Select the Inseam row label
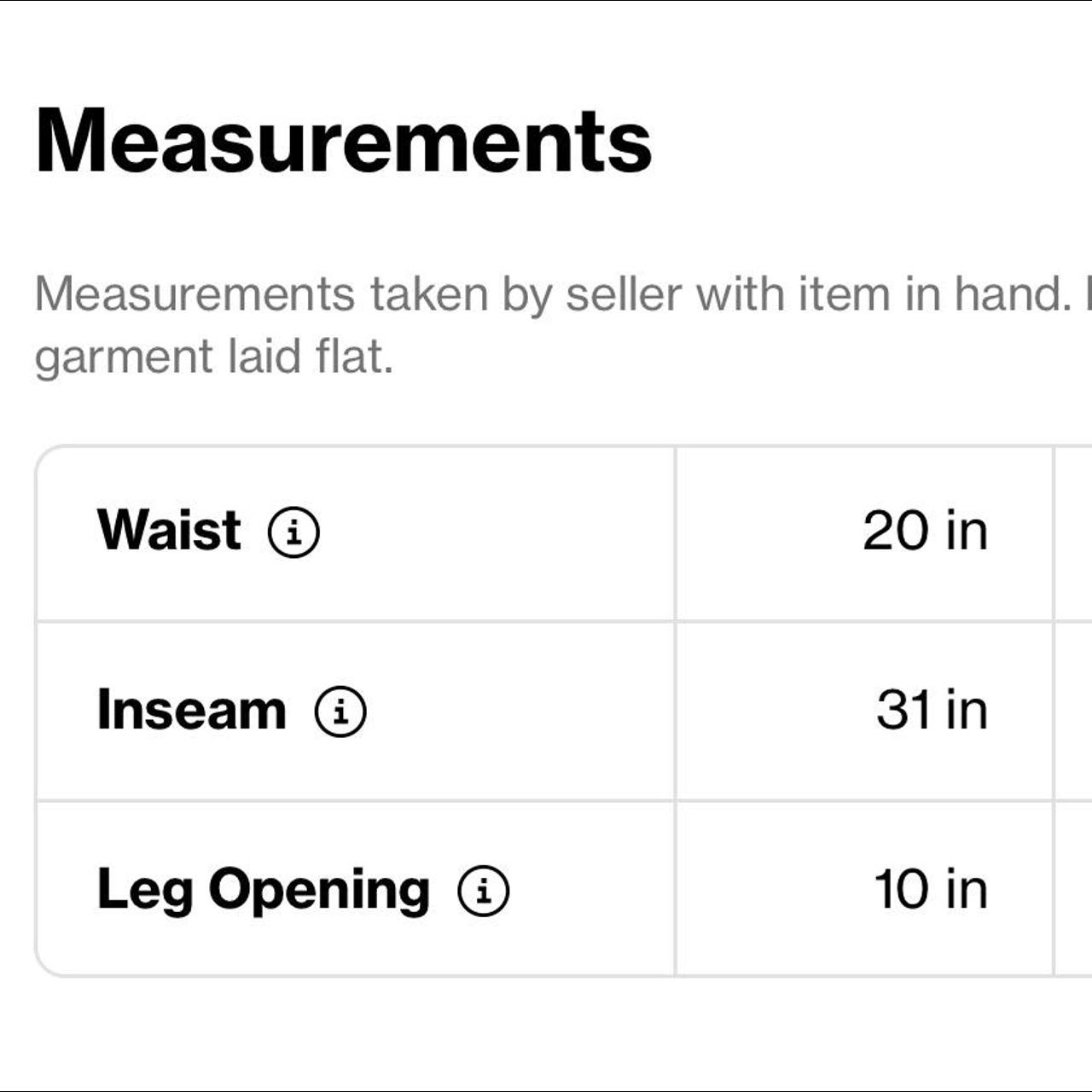Viewport: 1092px width, 1092px height. (x=191, y=710)
